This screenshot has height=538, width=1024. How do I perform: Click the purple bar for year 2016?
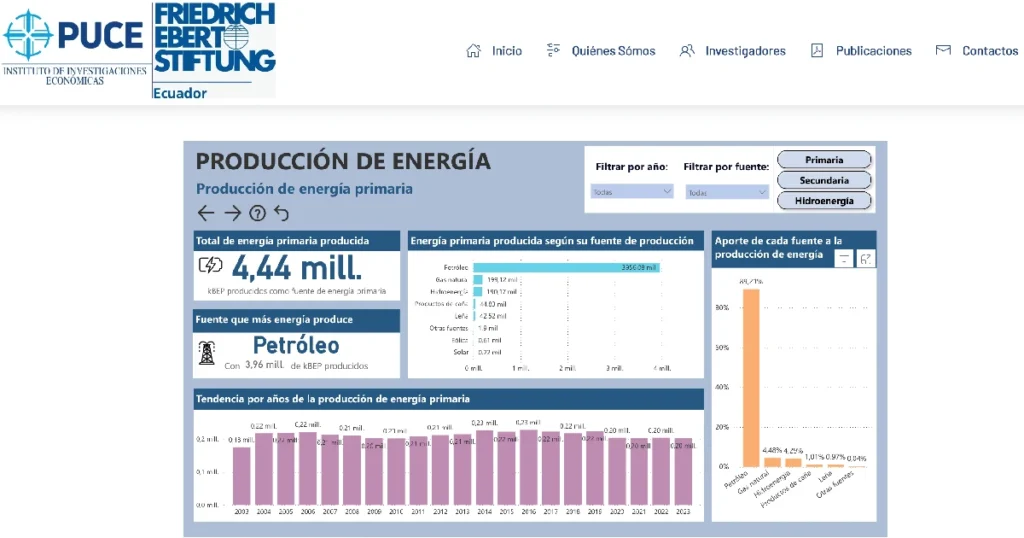pyautogui.click(x=529, y=467)
